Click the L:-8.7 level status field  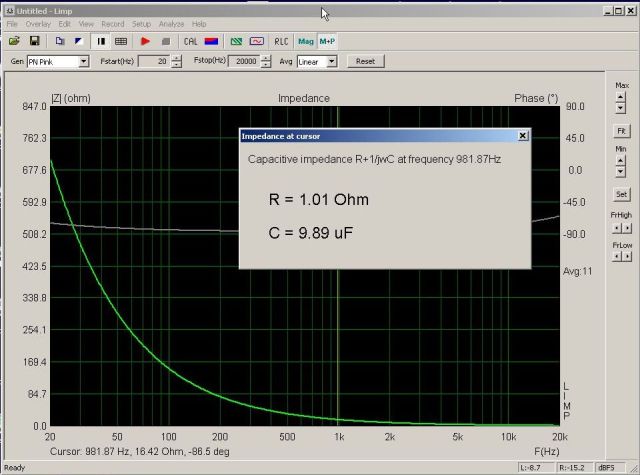click(536, 468)
